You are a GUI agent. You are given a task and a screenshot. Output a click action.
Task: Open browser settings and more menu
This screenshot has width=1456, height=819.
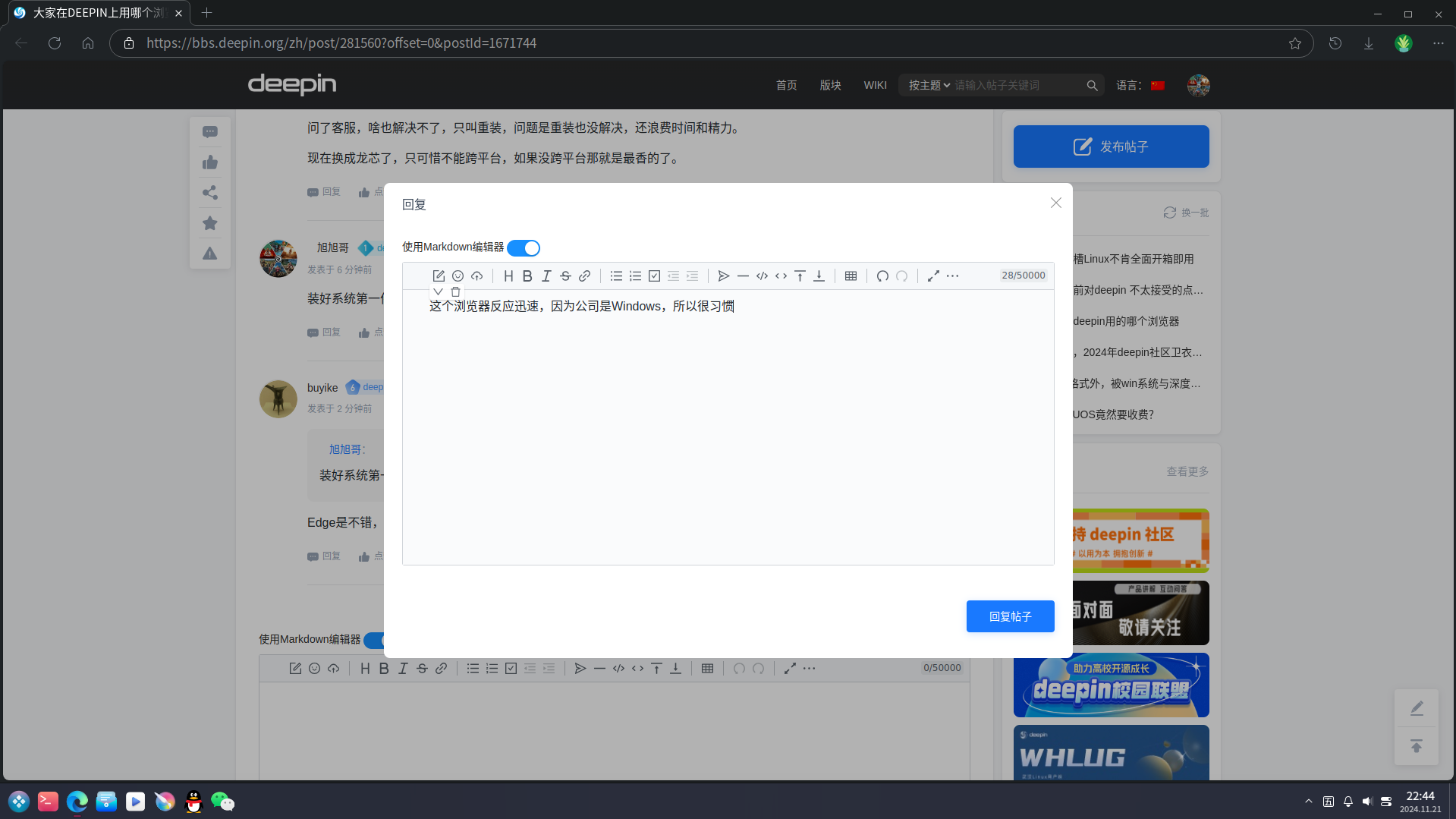pyautogui.click(x=1438, y=43)
